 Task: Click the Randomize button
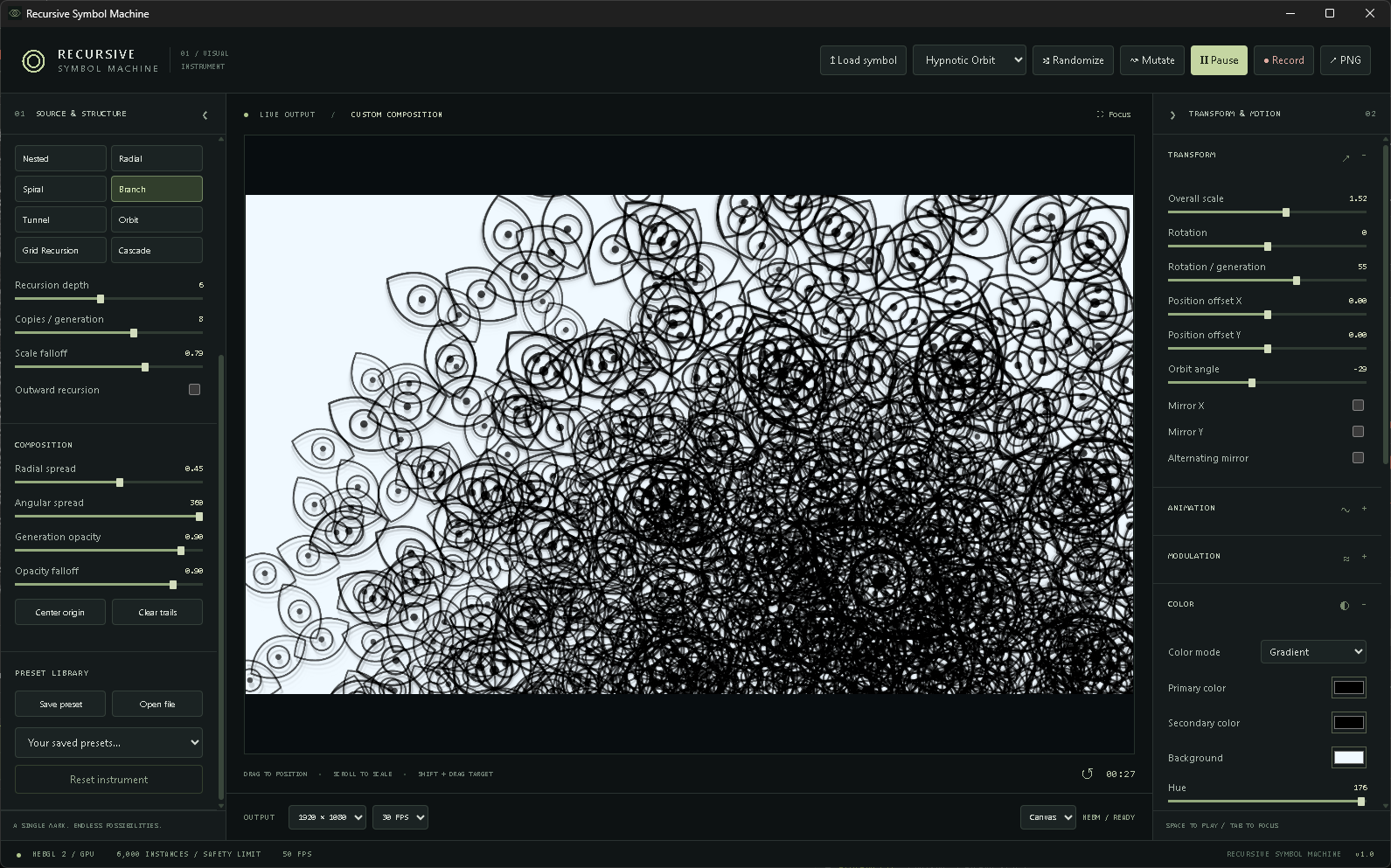point(1073,60)
